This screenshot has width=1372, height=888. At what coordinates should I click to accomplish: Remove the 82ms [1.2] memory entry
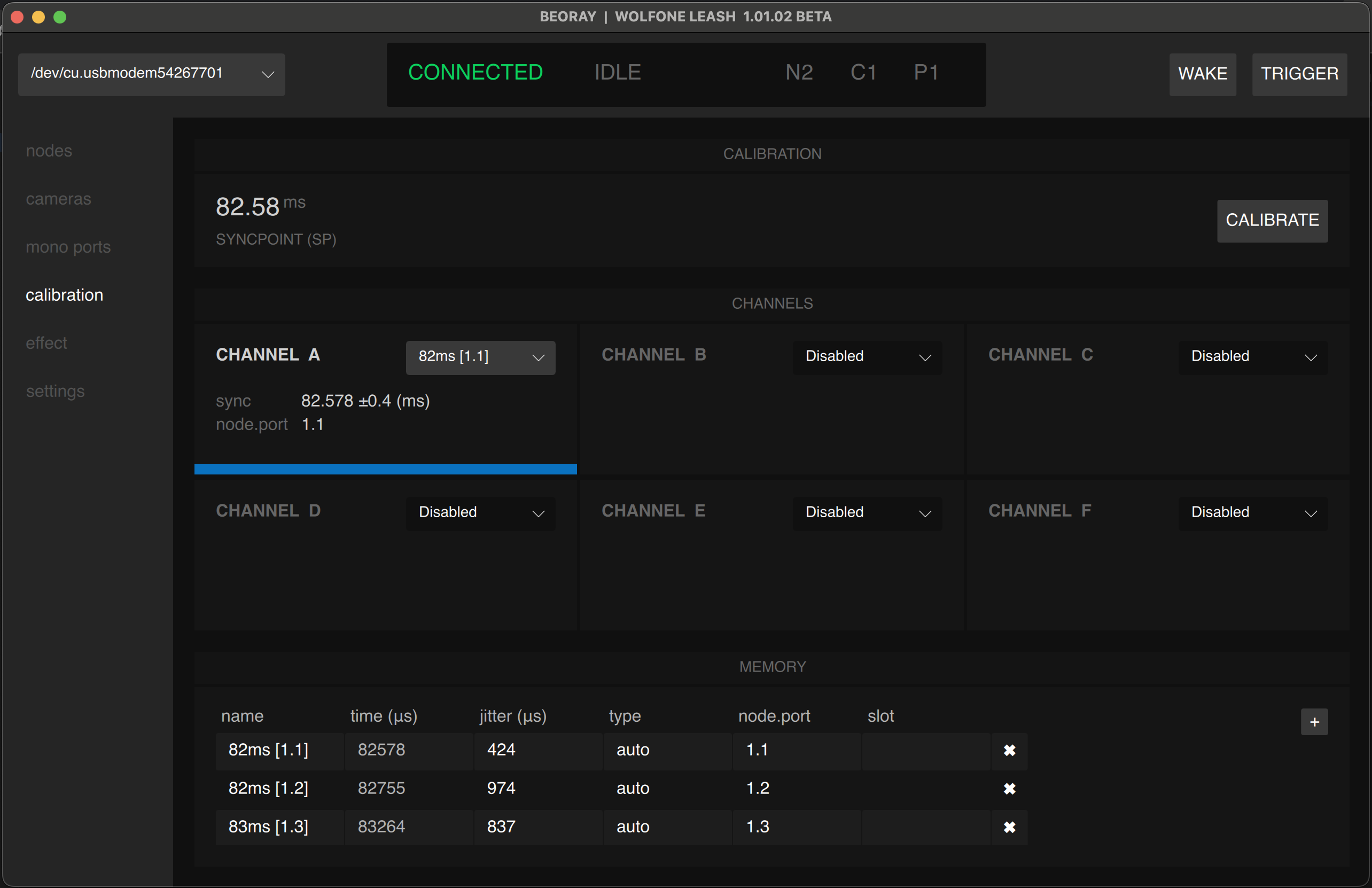[x=1009, y=789]
